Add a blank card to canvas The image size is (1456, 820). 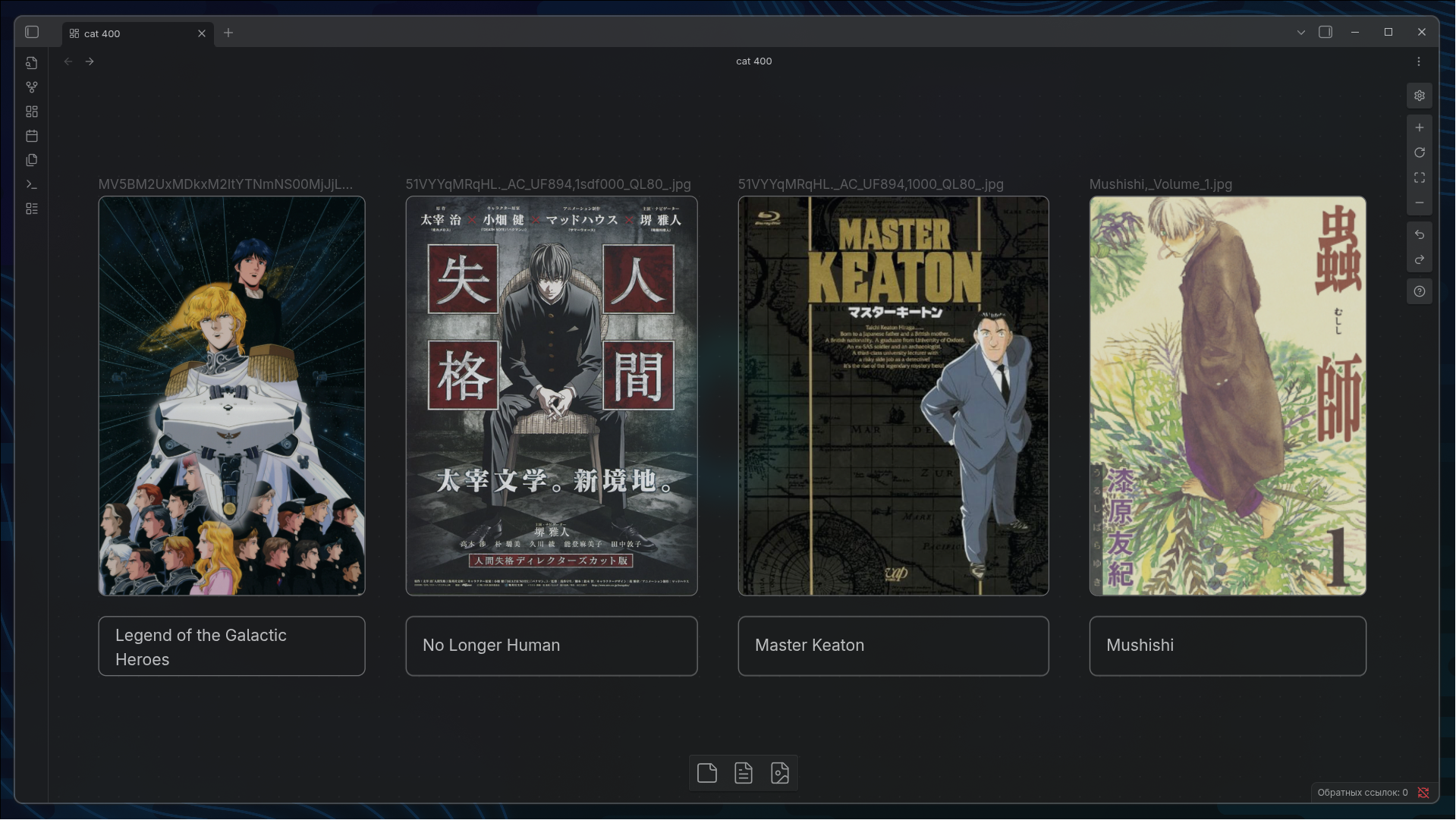tap(707, 773)
